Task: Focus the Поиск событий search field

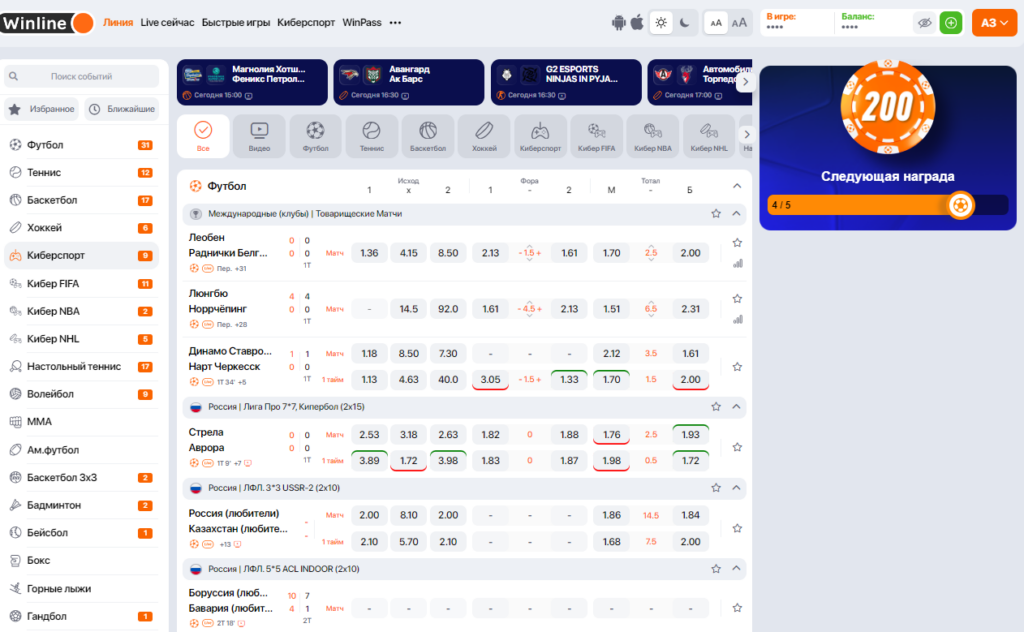Action: pyautogui.click(x=81, y=76)
